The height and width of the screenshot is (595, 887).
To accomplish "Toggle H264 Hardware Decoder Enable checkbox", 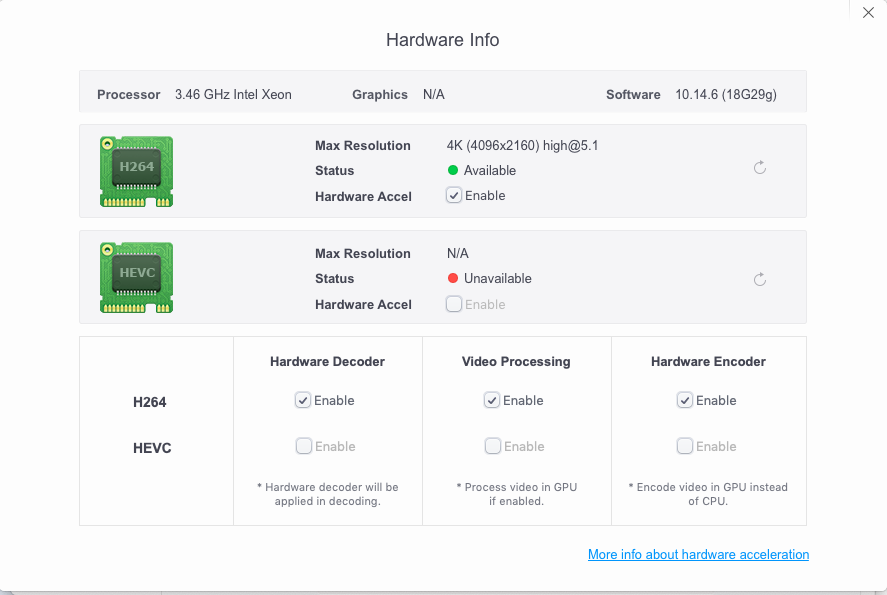I will tap(303, 400).
